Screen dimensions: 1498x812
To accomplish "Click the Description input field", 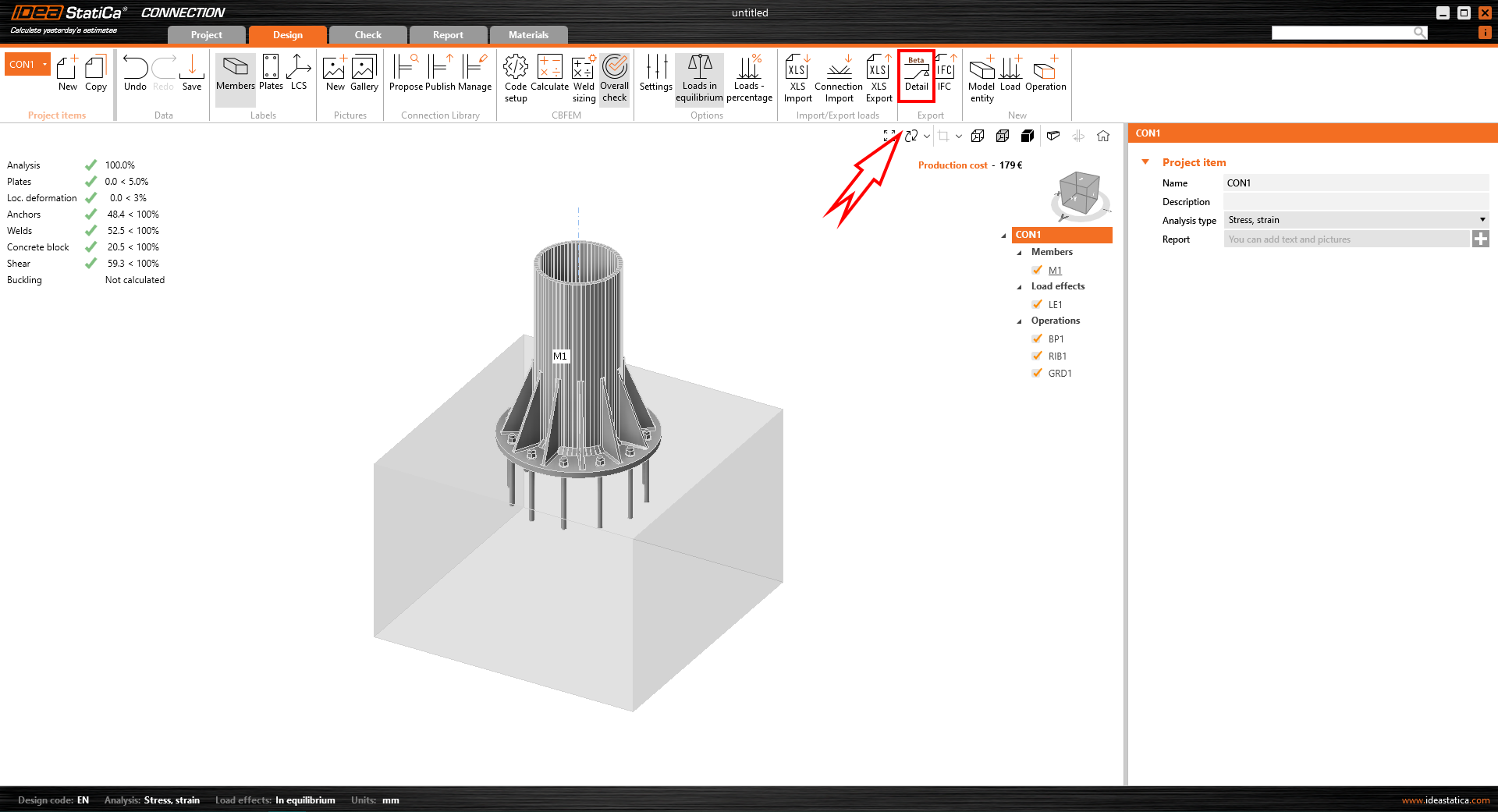I will click(1355, 202).
